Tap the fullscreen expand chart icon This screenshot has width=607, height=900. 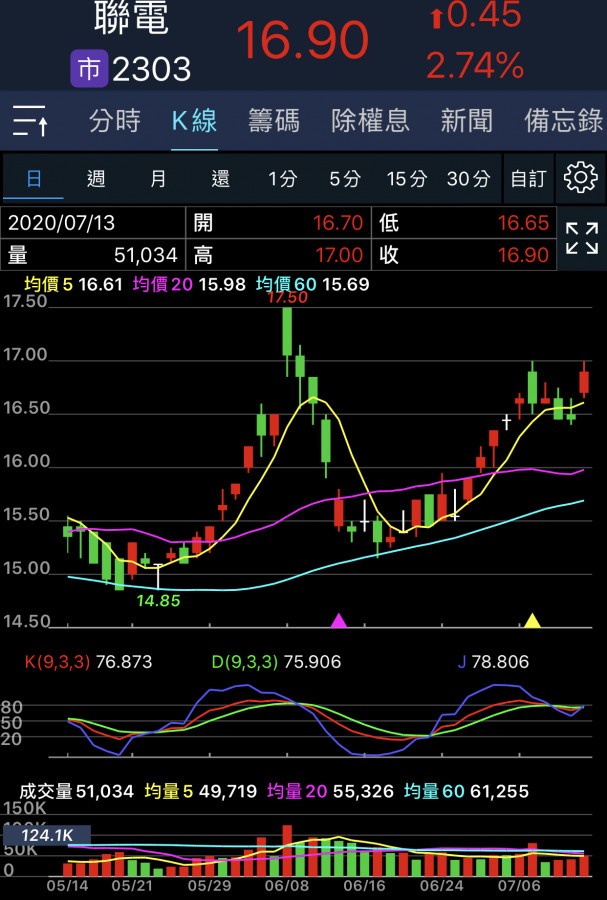point(581,240)
